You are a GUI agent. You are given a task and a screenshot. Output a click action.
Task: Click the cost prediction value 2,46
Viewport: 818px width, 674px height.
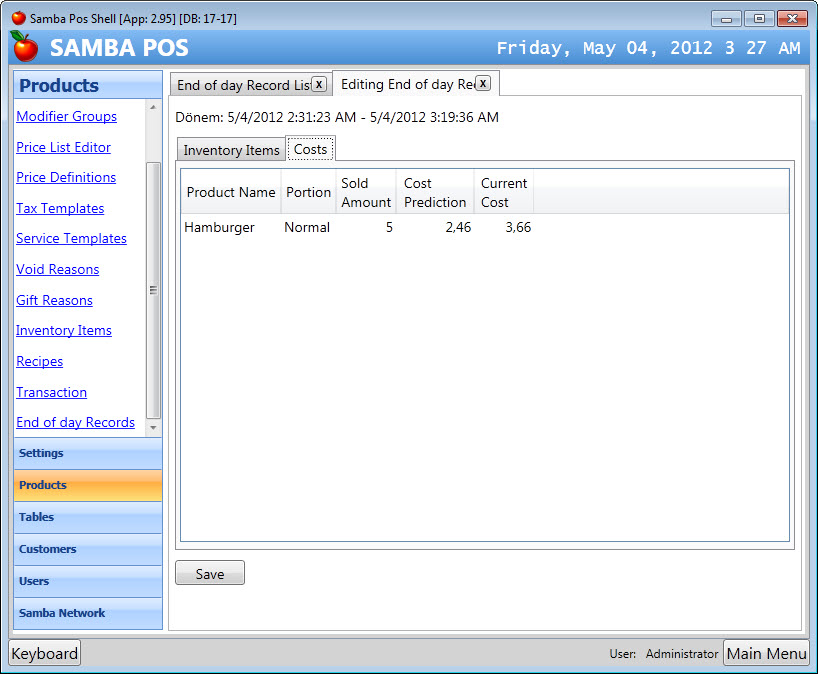(x=458, y=227)
